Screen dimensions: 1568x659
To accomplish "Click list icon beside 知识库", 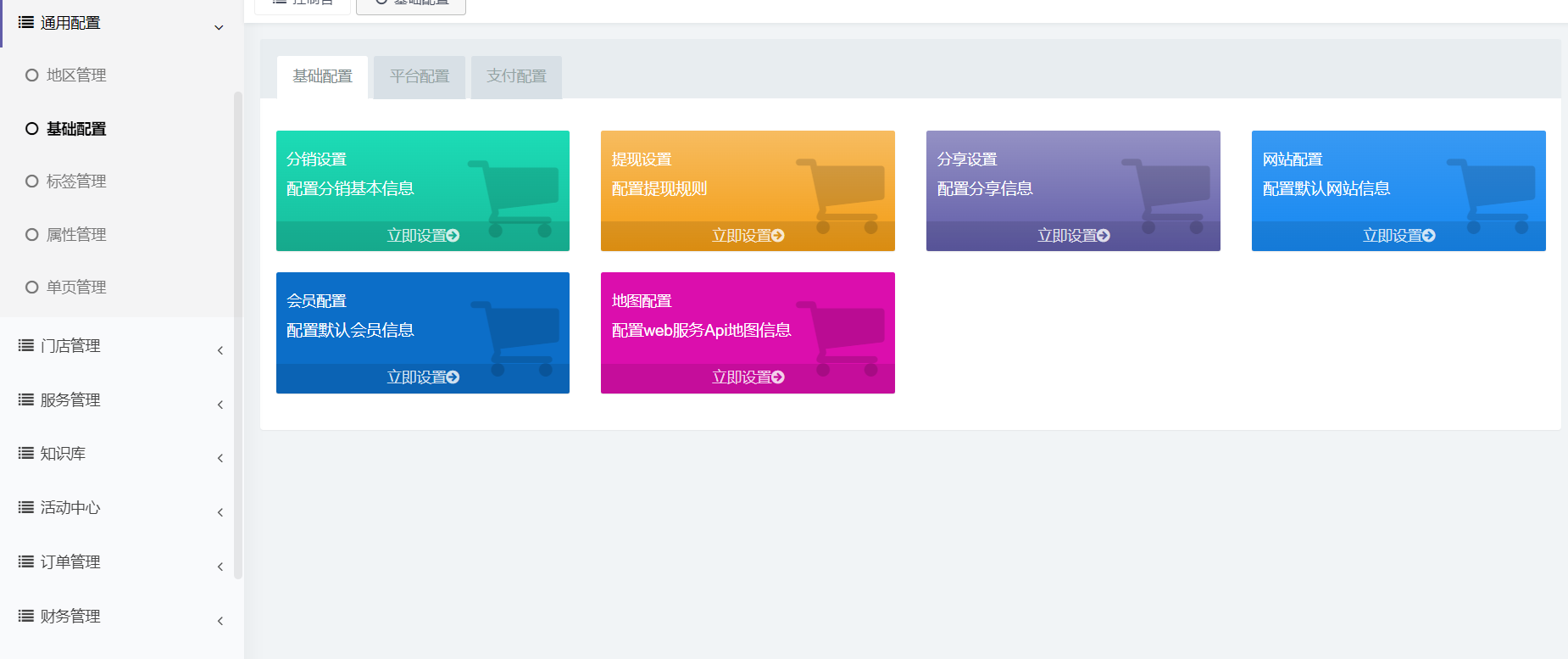I will click(26, 453).
